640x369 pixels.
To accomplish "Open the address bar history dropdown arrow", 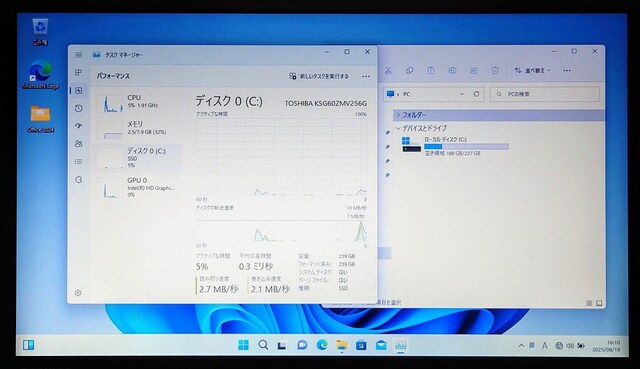I will (x=462, y=94).
